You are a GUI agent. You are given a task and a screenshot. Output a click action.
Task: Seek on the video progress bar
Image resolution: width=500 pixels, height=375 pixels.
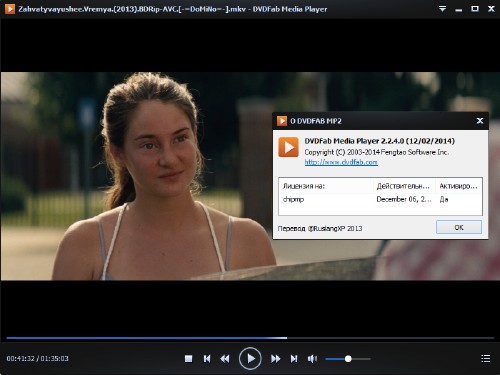coord(250,338)
